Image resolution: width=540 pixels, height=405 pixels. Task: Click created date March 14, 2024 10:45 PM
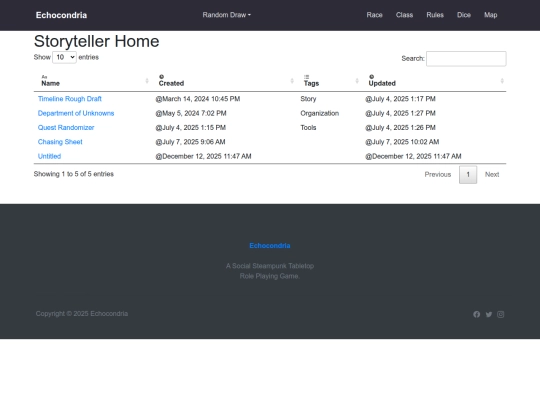pyautogui.click(x=198, y=99)
